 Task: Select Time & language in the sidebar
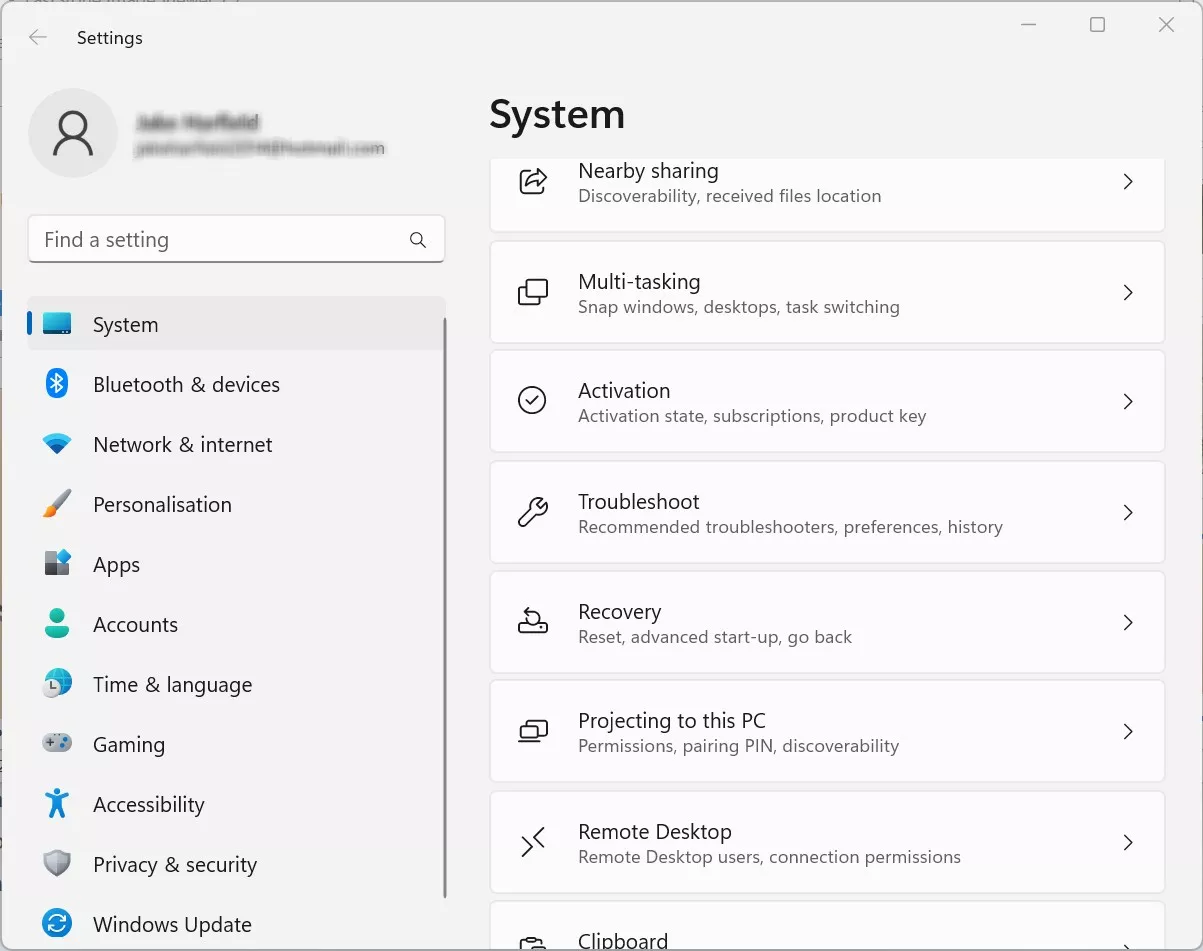pyautogui.click(x=172, y=685)
